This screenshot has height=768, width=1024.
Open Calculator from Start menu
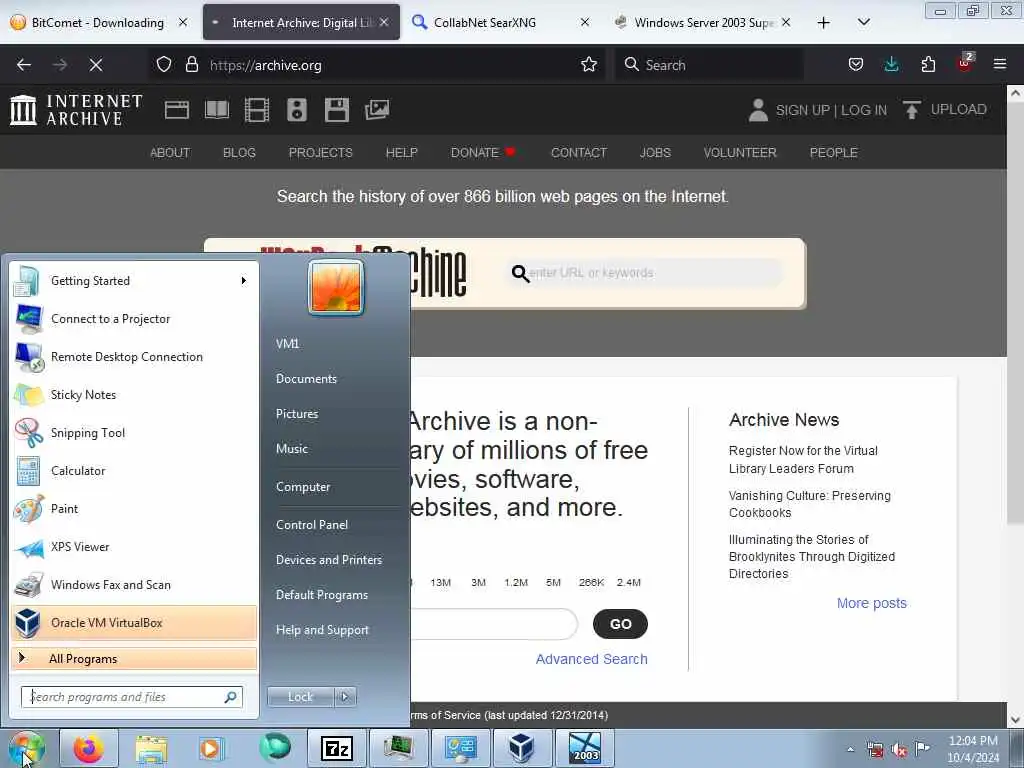pyautogui.click(x=134, y=471)
